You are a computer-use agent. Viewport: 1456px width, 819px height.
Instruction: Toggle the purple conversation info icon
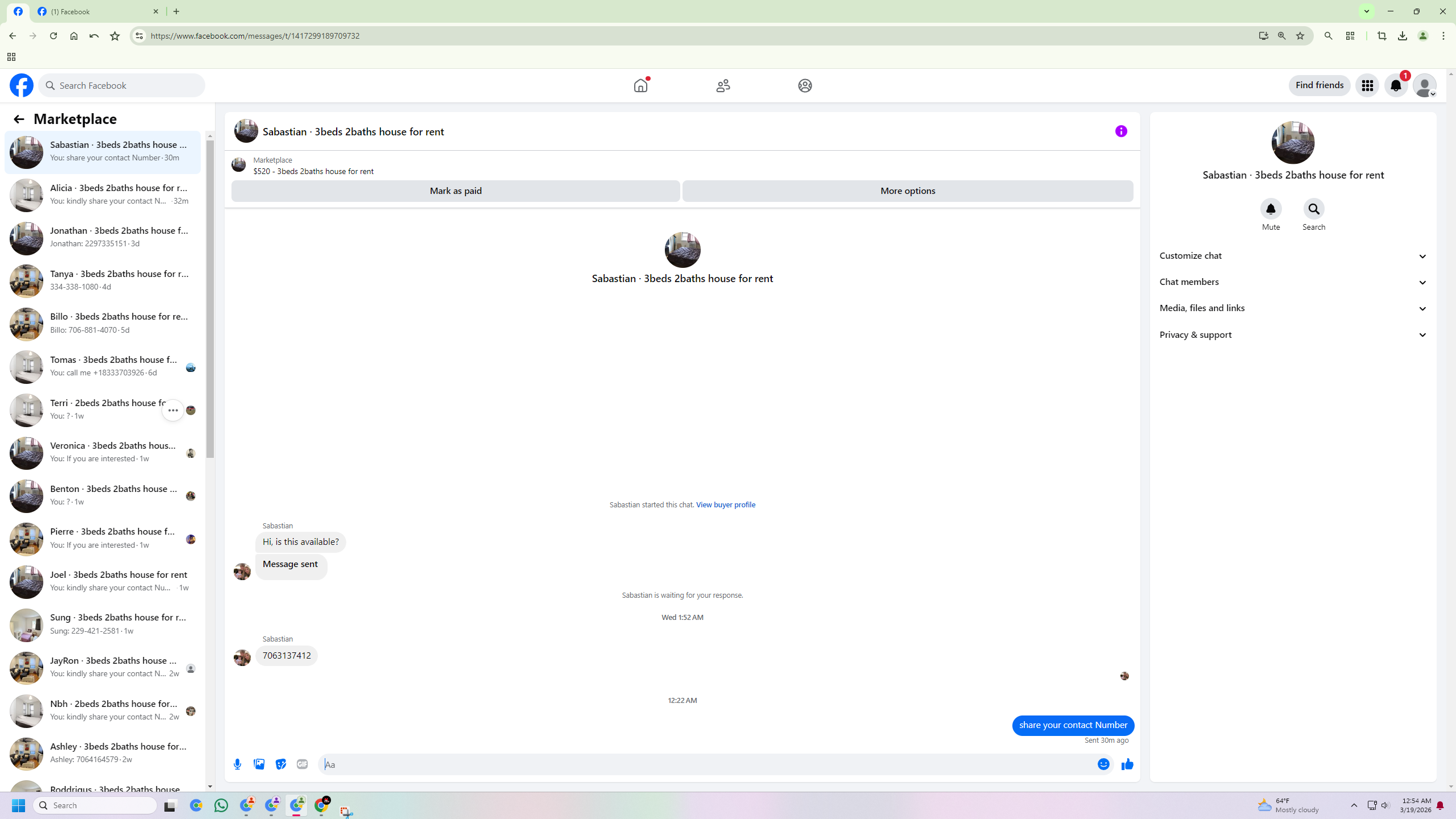(1121, 131)
